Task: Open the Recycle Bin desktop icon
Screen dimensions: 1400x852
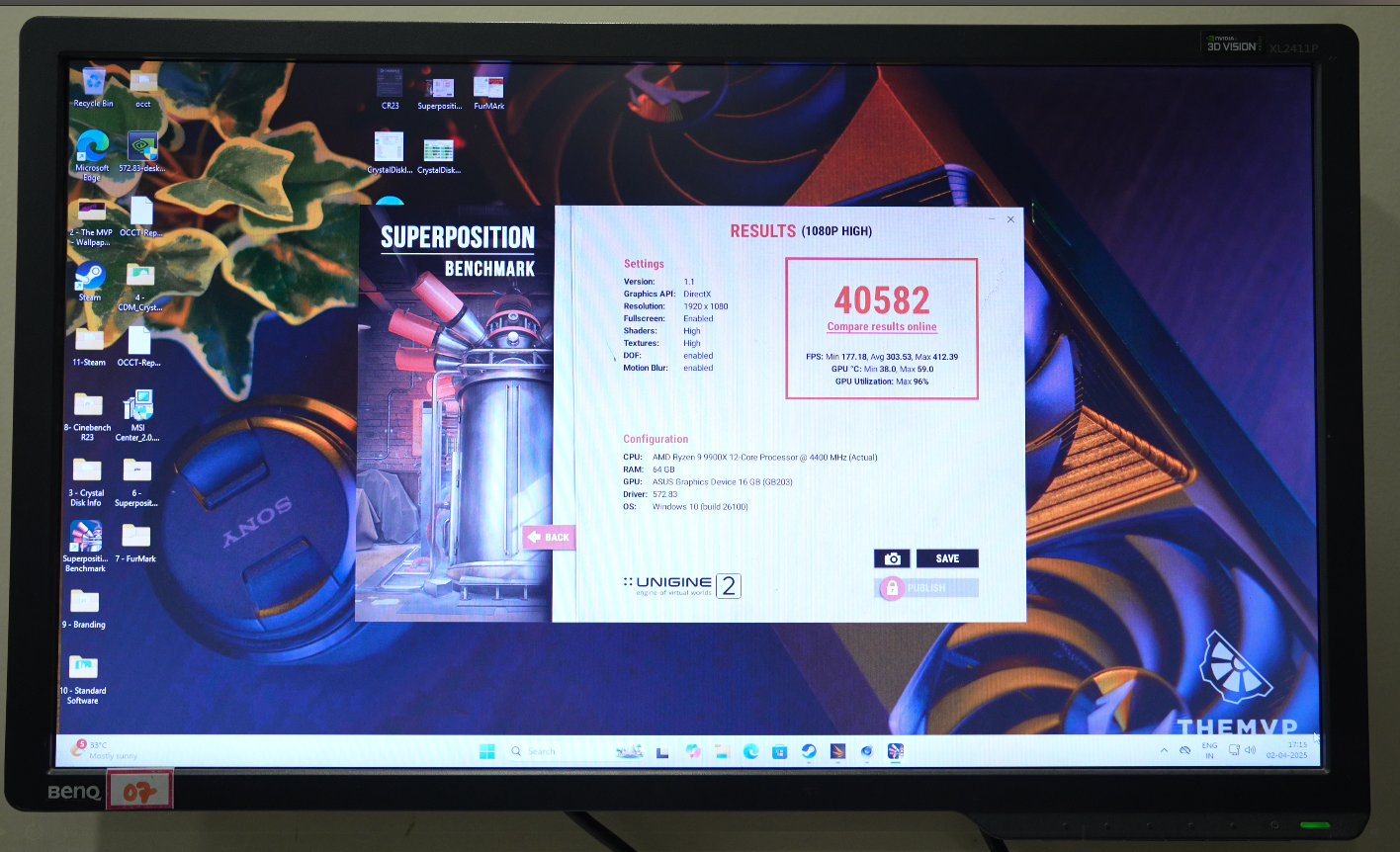Action: tap(94, 88)
